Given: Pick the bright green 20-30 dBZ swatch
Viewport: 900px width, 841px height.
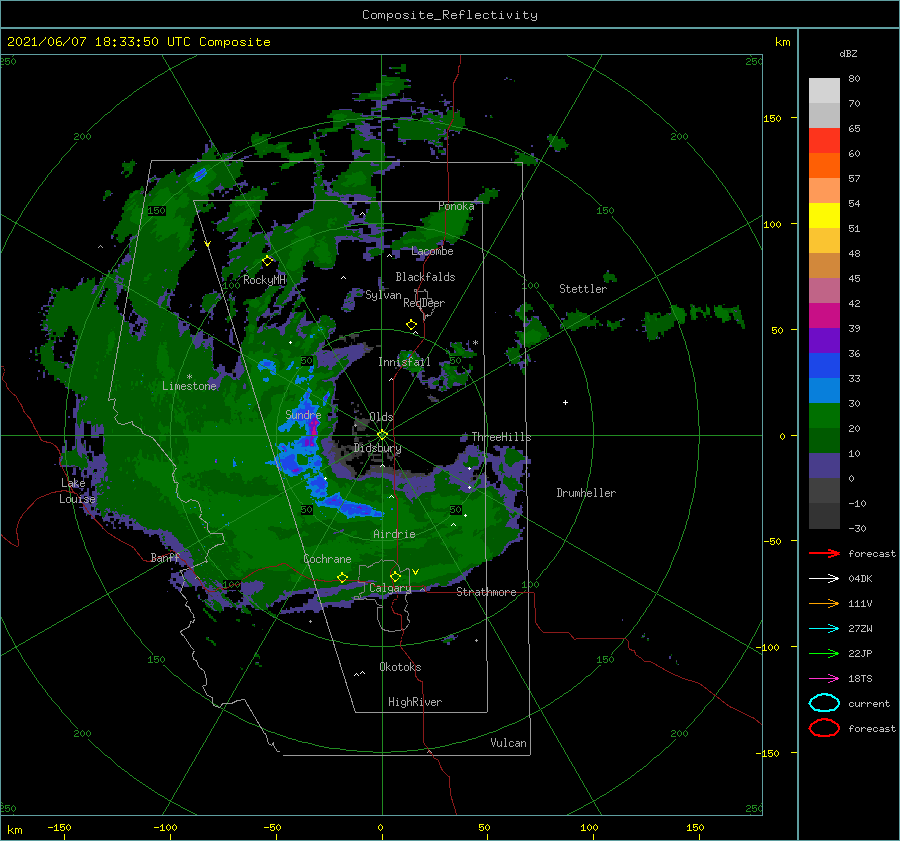Looking at the screenshot, I should 824,416.
